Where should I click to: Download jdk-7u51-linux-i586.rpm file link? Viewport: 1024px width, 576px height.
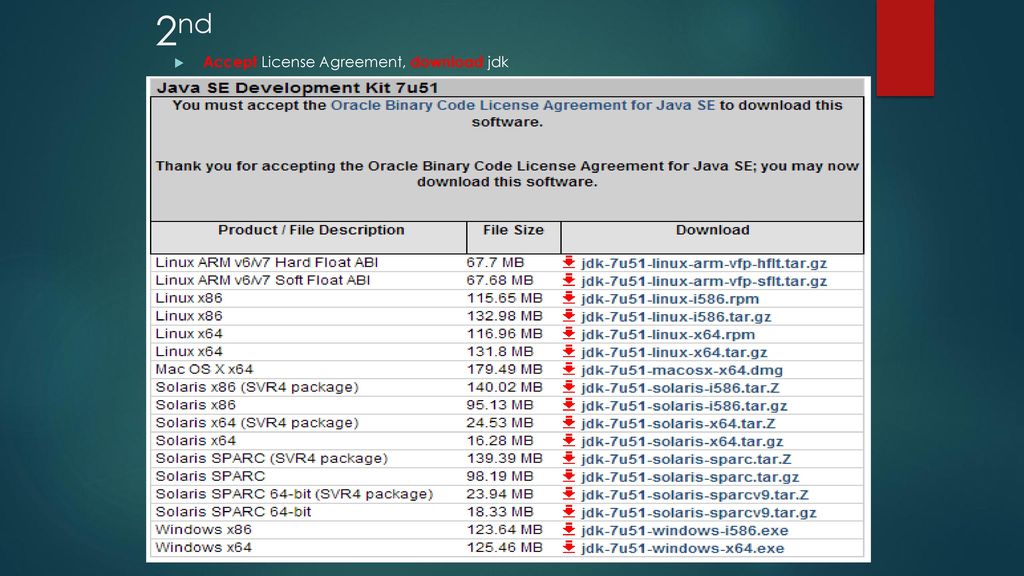670,299
